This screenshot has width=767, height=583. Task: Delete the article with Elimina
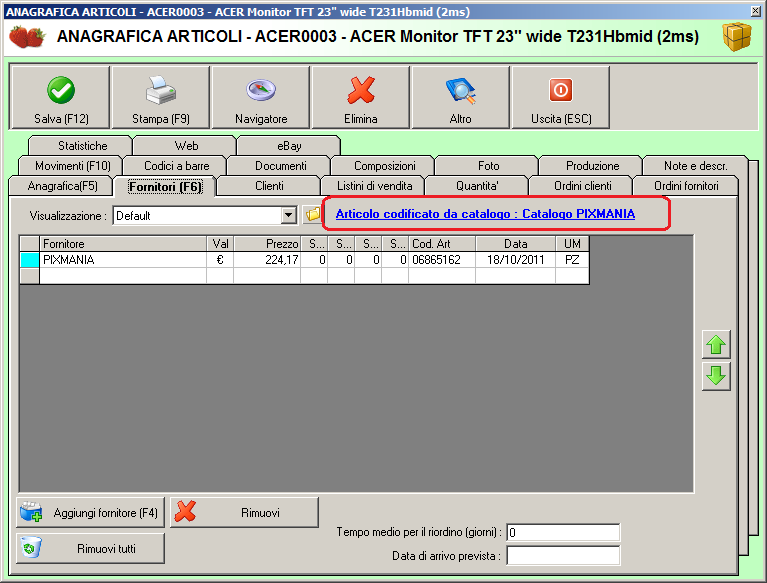[x=361, y=98]
